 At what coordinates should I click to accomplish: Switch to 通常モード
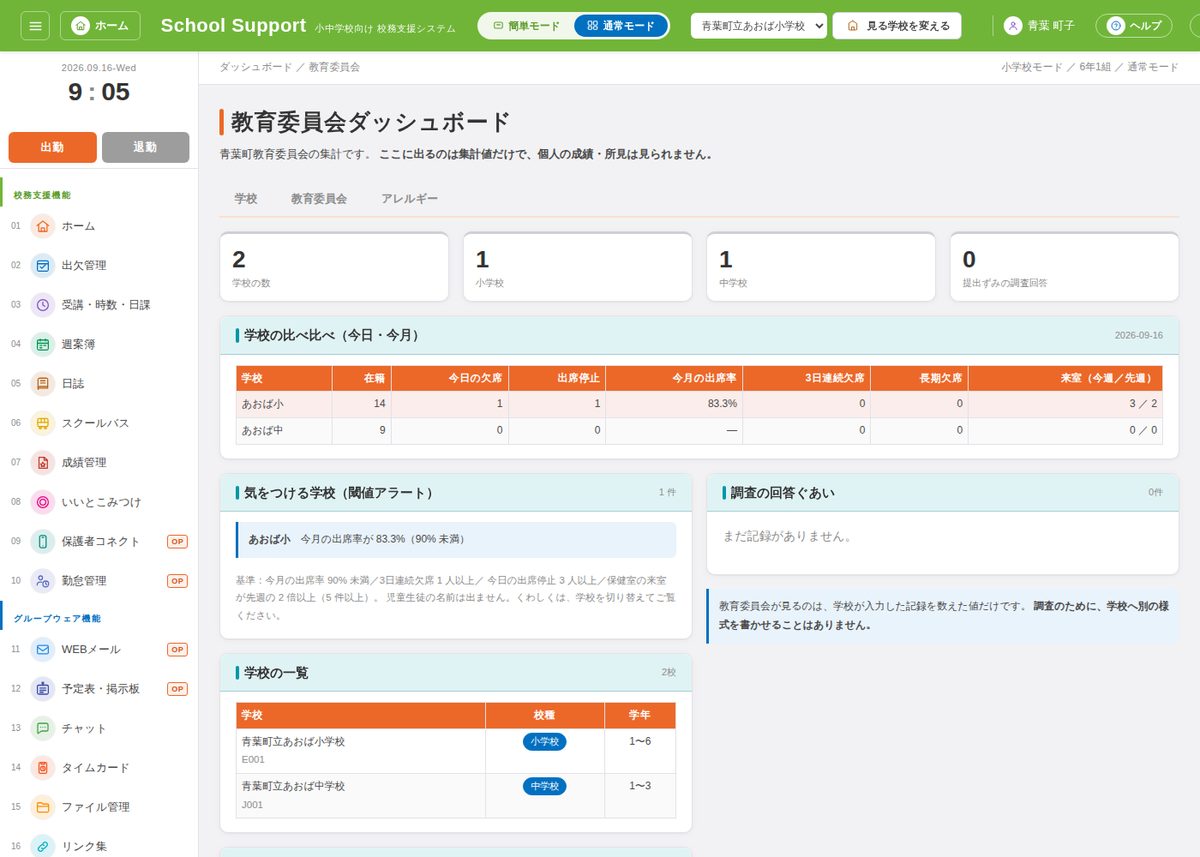(620, 26)
